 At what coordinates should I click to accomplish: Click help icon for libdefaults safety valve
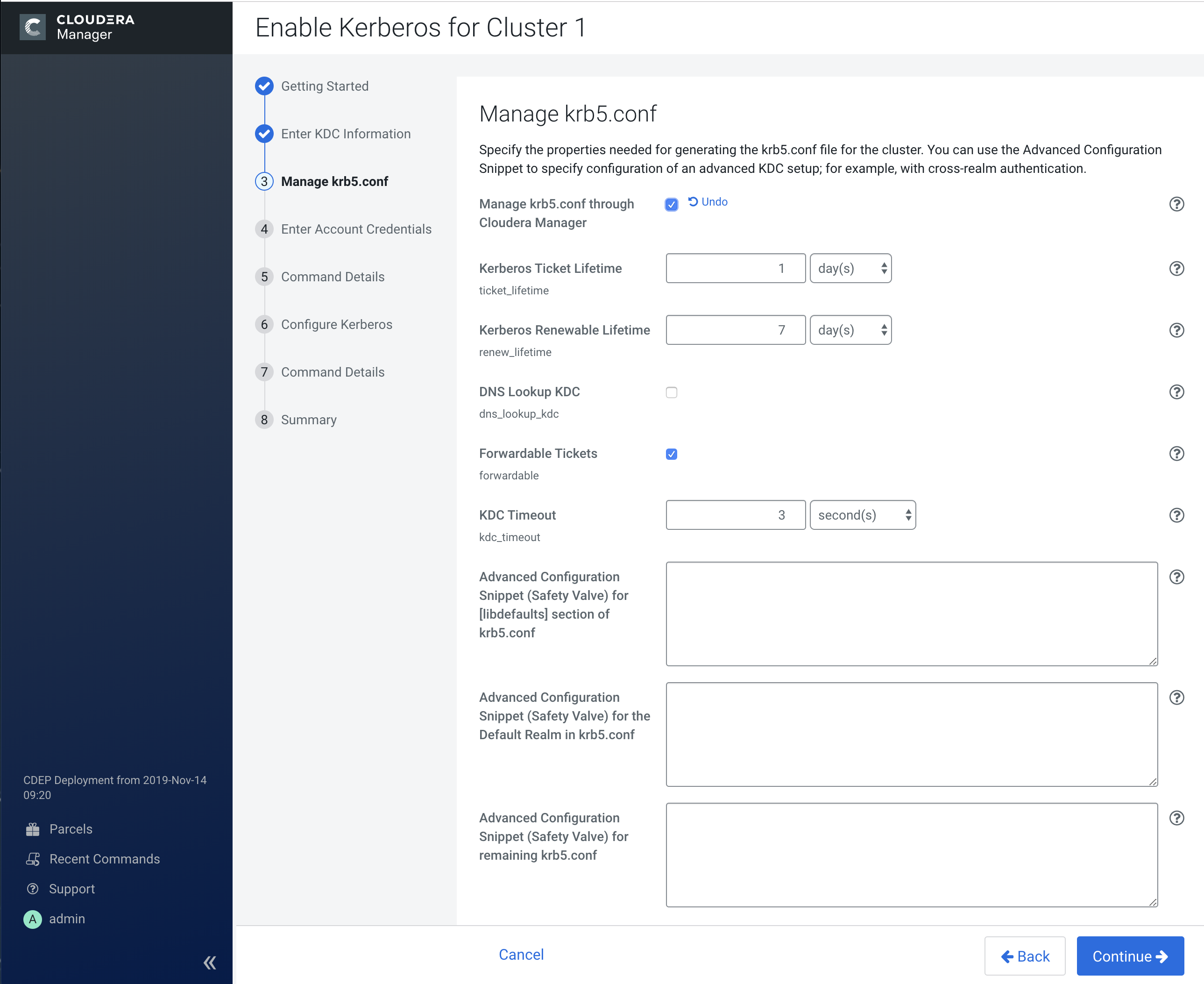[1176, 577]
